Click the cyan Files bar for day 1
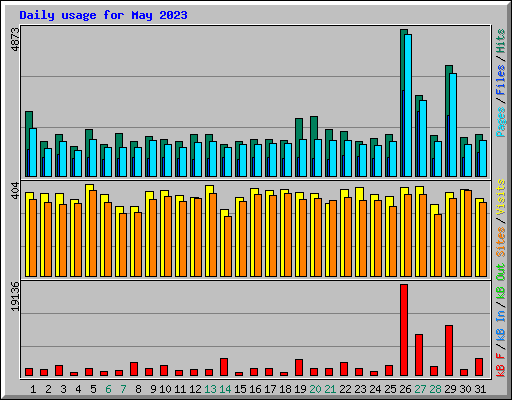This screenshot has height=400, width=512. click(x=33, y=152)
